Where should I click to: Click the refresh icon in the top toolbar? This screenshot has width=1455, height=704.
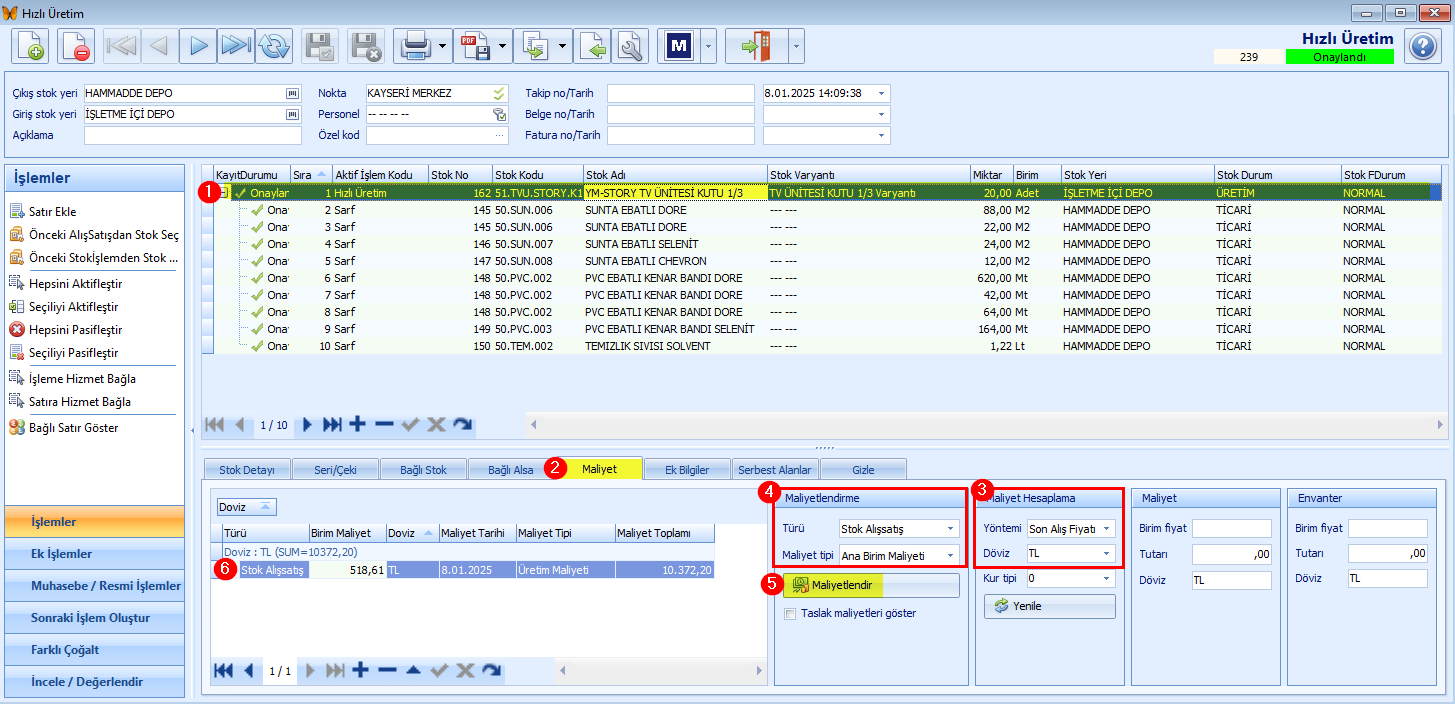pyautogui.click(x=274, y=46)
